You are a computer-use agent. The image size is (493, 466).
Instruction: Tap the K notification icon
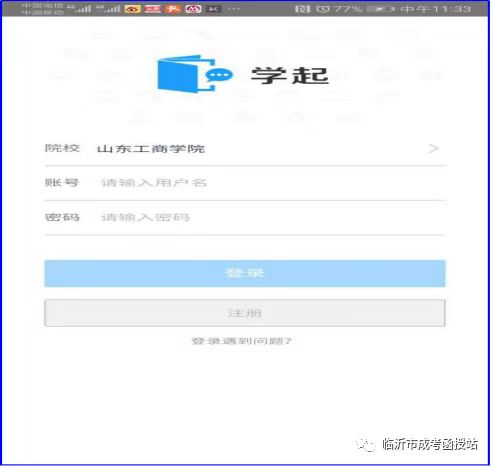[213, 9]
